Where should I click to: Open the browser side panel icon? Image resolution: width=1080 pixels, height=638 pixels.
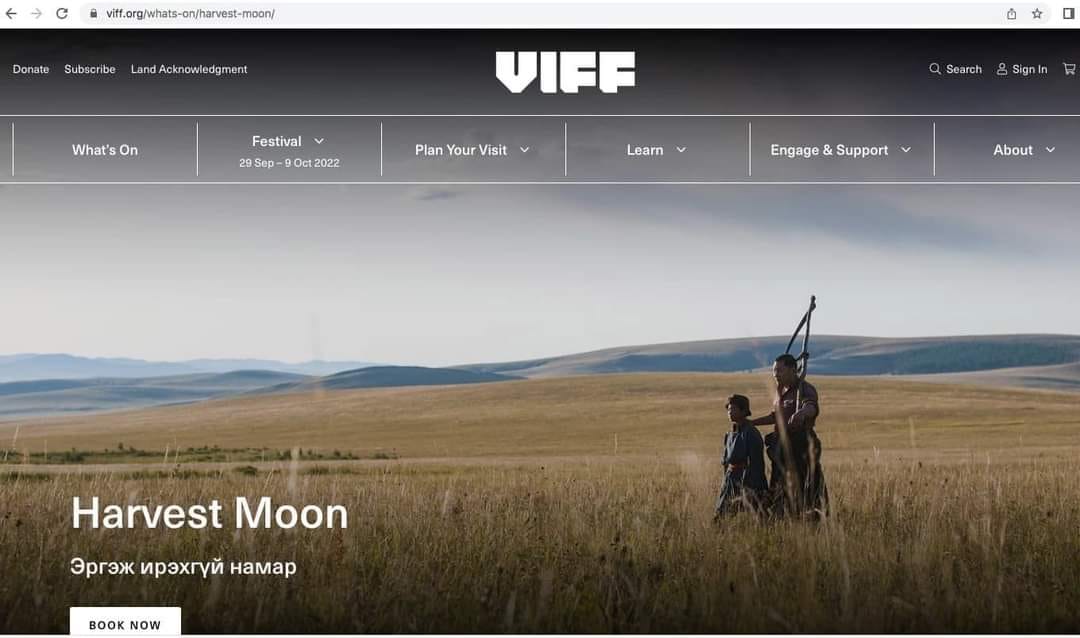click(x=1068, y=13)
